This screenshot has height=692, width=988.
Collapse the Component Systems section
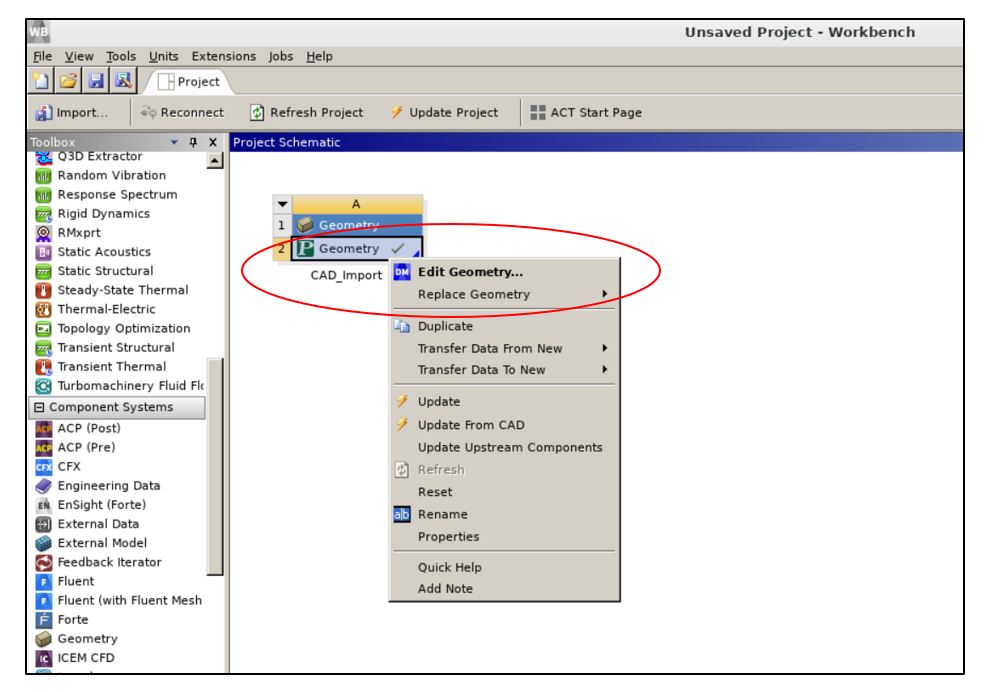(x=39, y=407)
